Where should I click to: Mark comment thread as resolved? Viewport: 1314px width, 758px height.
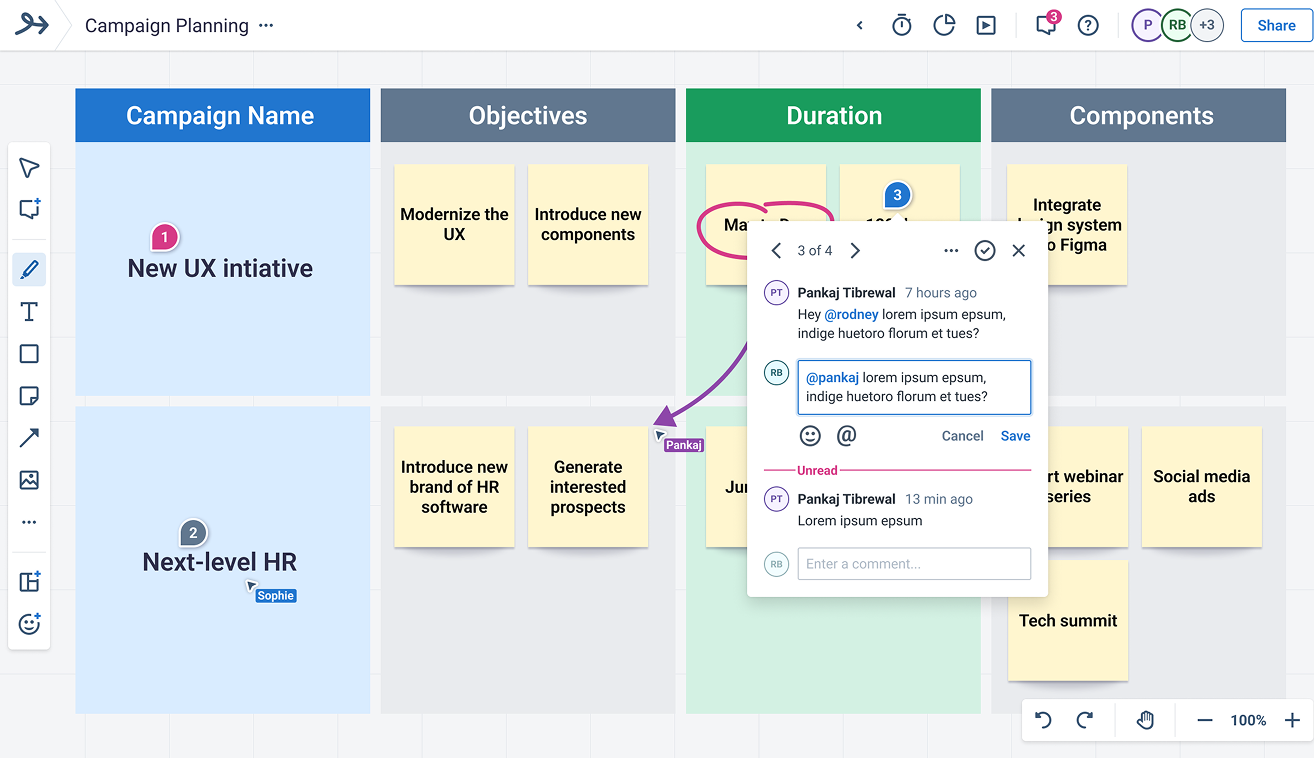click(985, 251)
